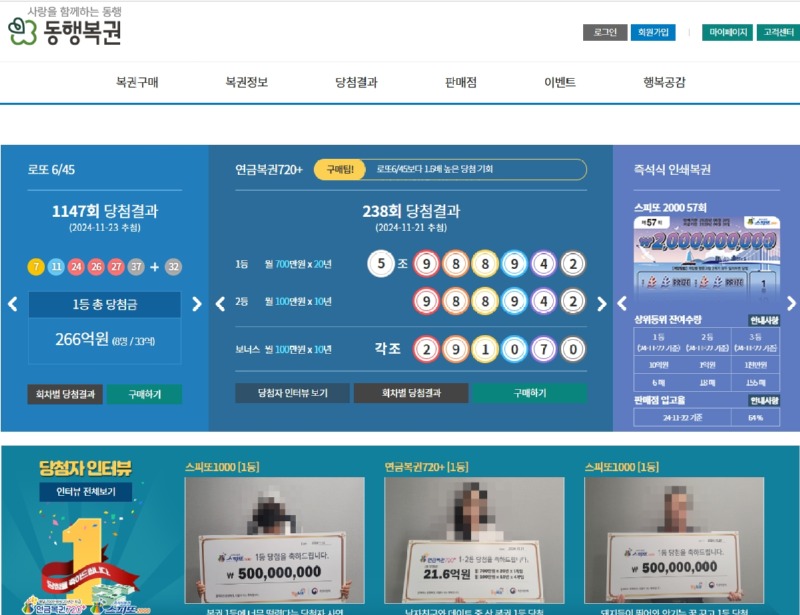Viewport: 800px width, 615px height.
Task: Go to 마이페이지
Action: click(728, 32)
